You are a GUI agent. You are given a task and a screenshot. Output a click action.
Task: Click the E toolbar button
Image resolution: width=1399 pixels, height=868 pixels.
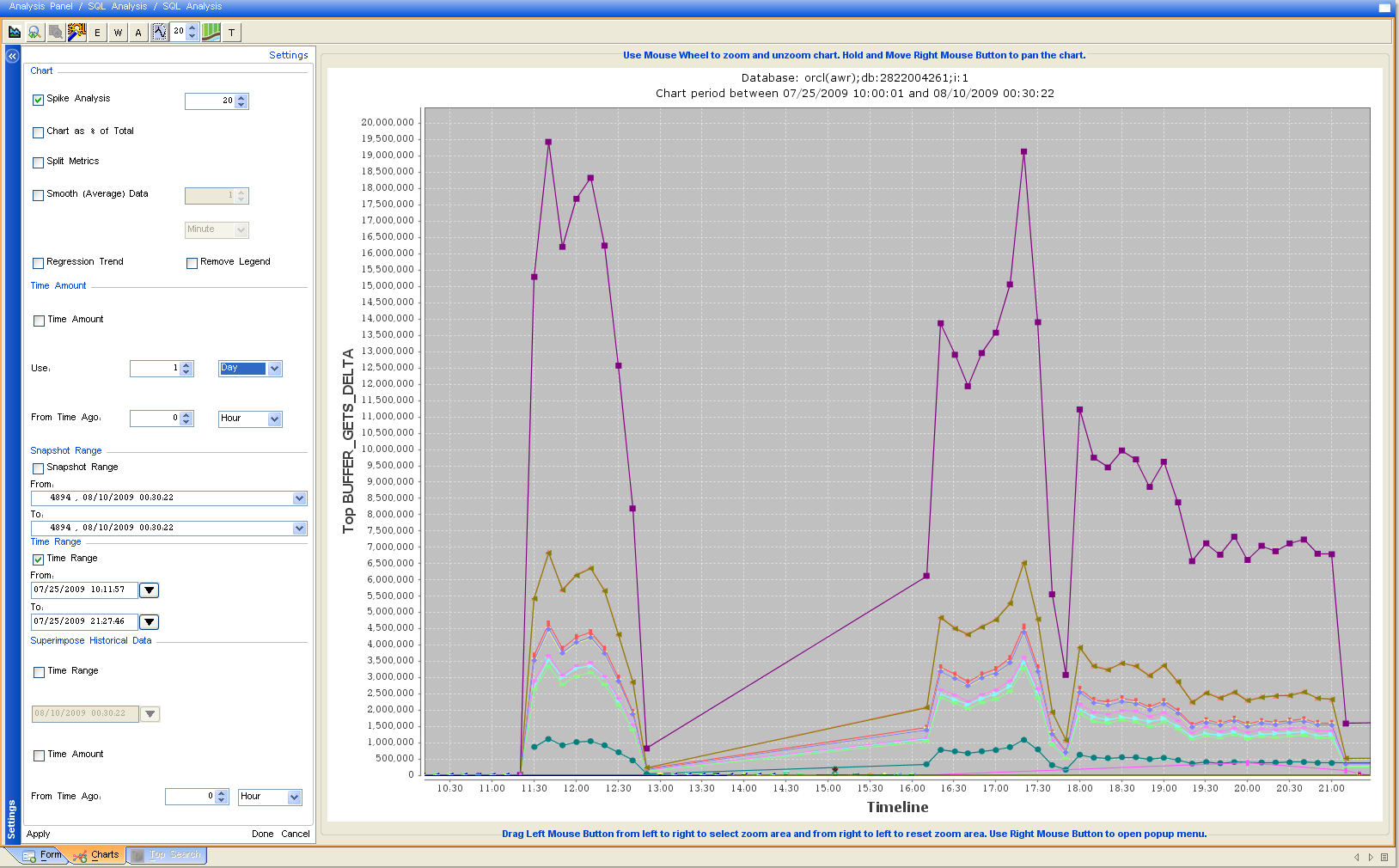click(97, 33)
